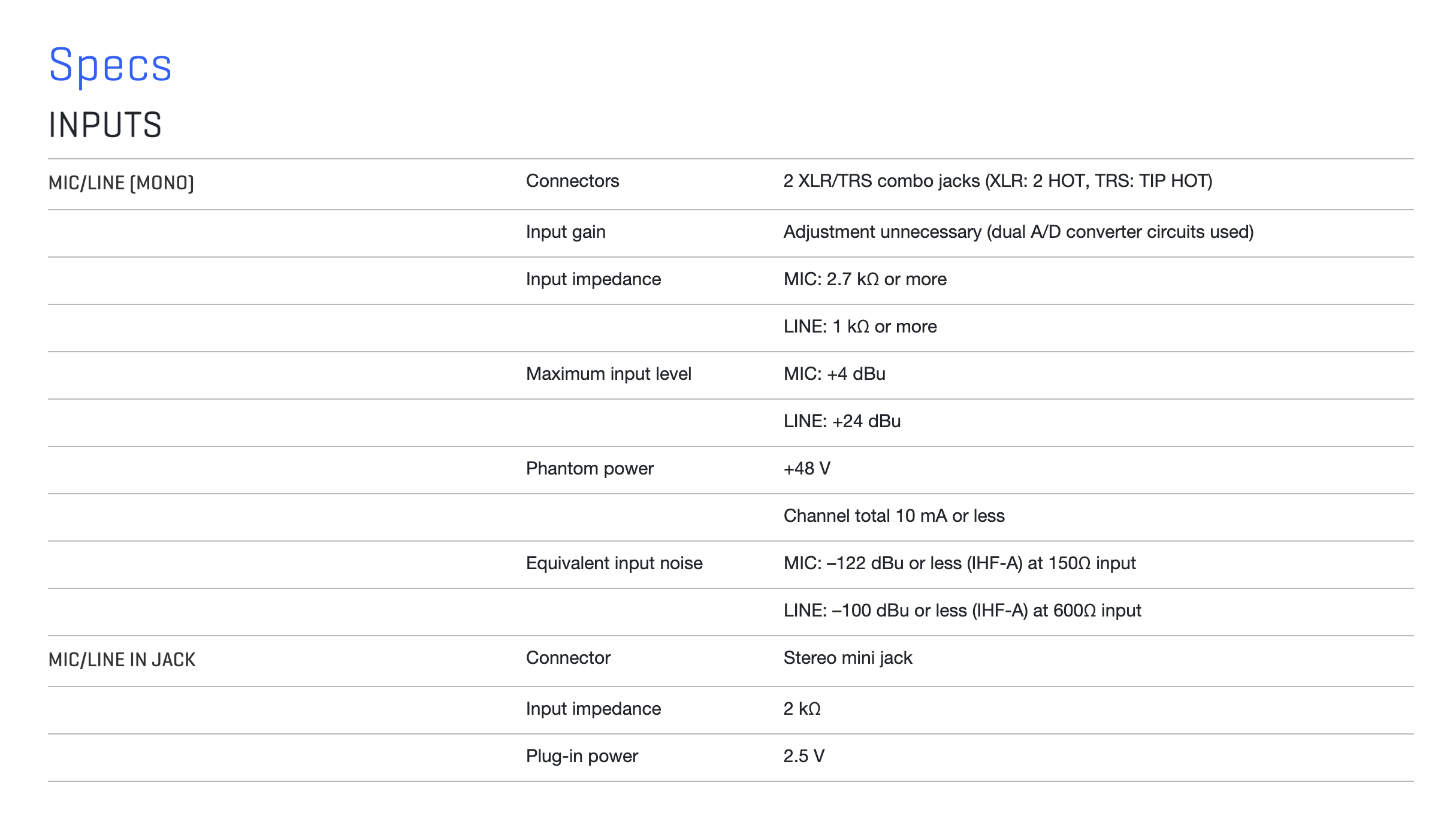This screenshot has height=828, width=1456.
Task: Click the Connectors spec label
Action: pyautogui.click(x=572, y=181)
